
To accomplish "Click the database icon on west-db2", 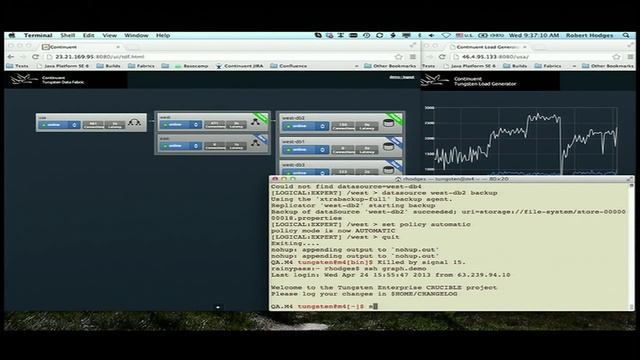I will coord(389,124).
